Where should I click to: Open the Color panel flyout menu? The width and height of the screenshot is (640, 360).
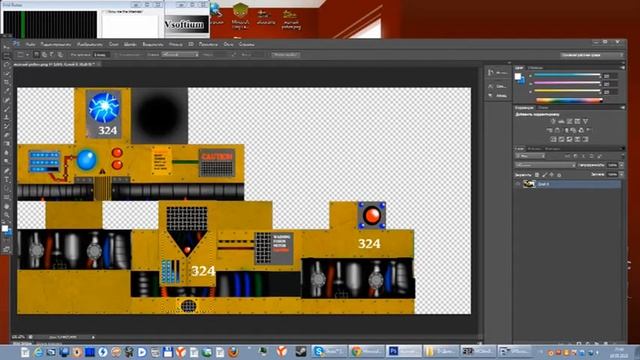click(x=622, y=68)
